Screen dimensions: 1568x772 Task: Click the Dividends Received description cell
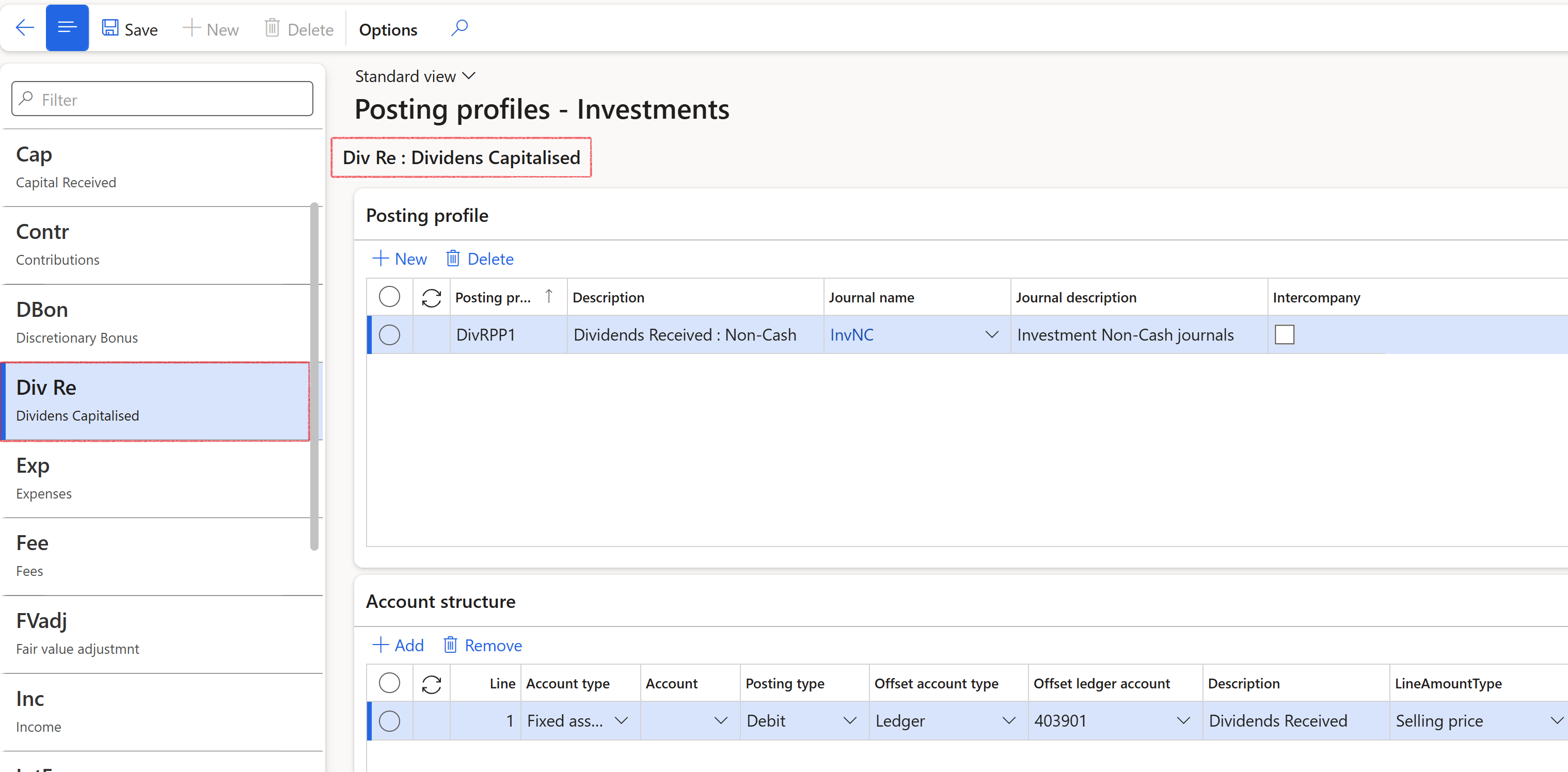1296,720
